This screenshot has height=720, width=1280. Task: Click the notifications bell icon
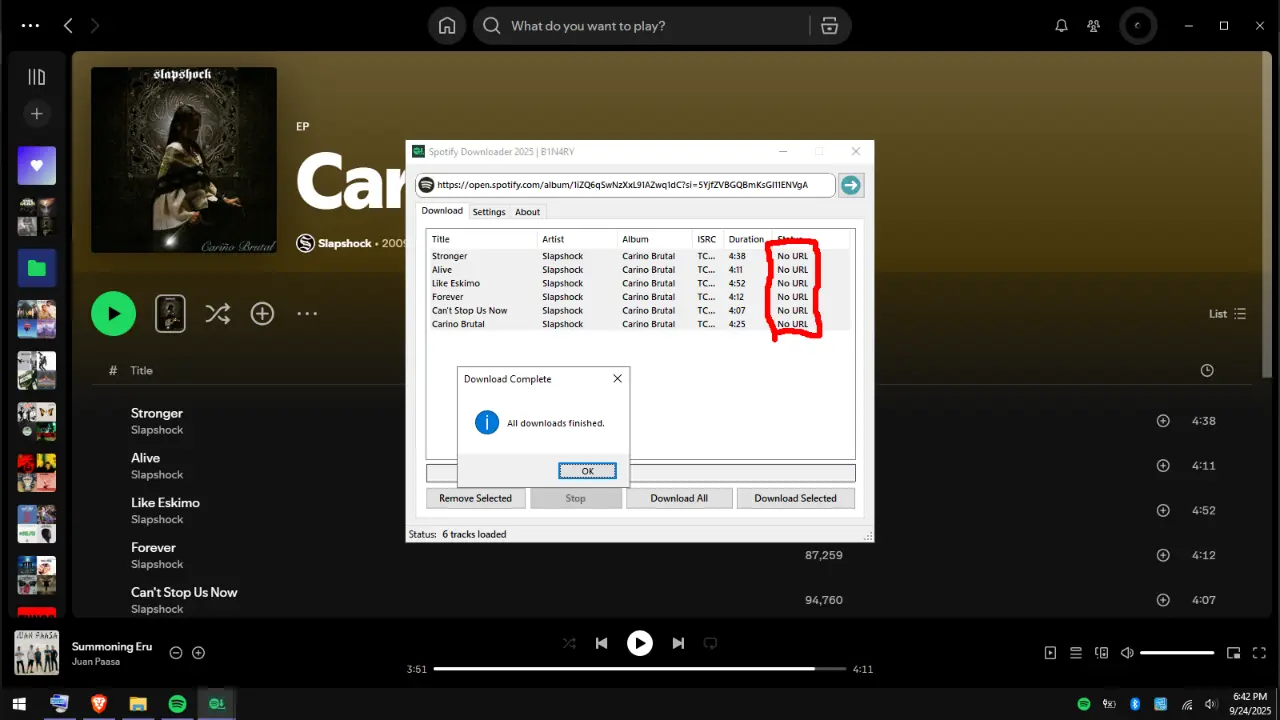click(1062, 26)
